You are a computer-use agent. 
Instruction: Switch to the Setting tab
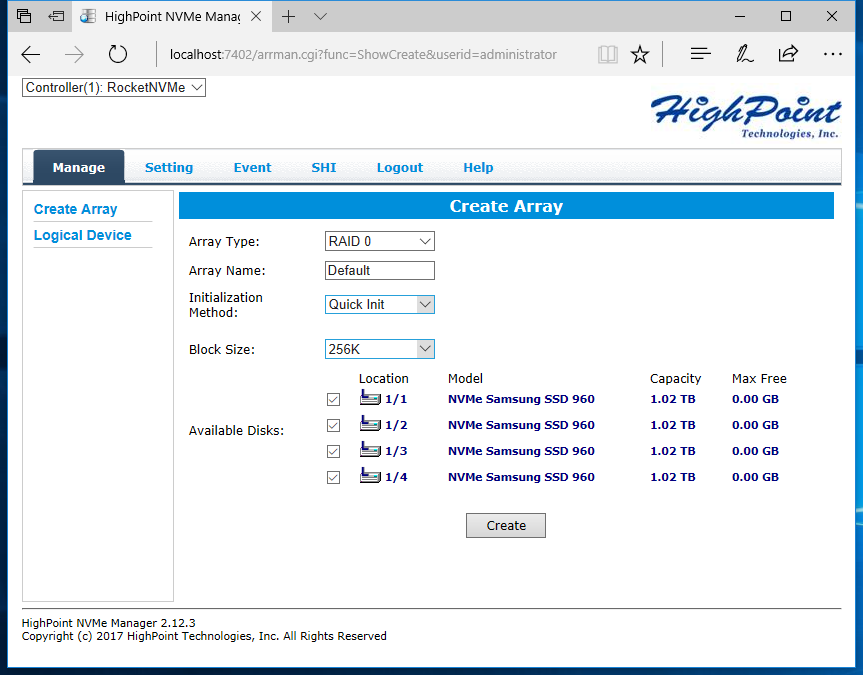click(x=169, y=167)
